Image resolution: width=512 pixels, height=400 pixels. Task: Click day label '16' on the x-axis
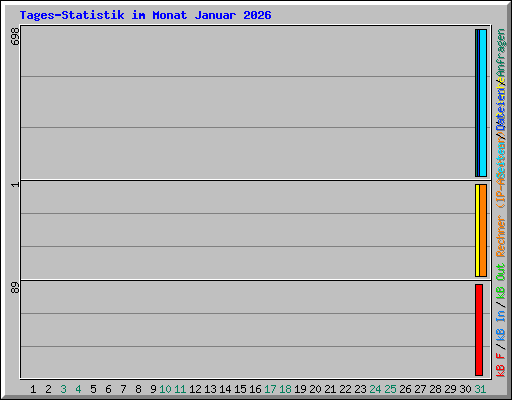coord(255,389)
